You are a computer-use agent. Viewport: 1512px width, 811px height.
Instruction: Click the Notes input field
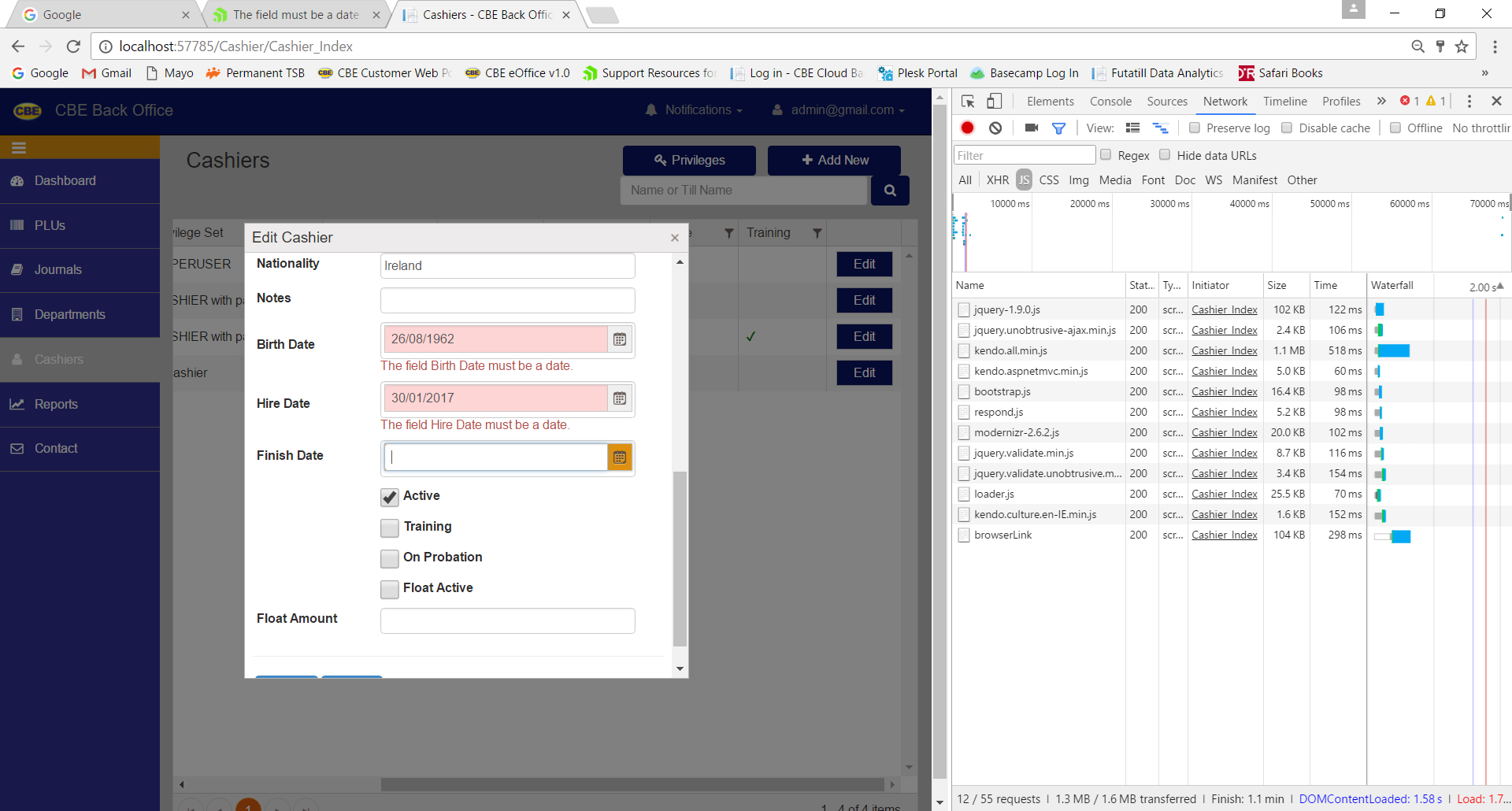click(x=508, y=300)
